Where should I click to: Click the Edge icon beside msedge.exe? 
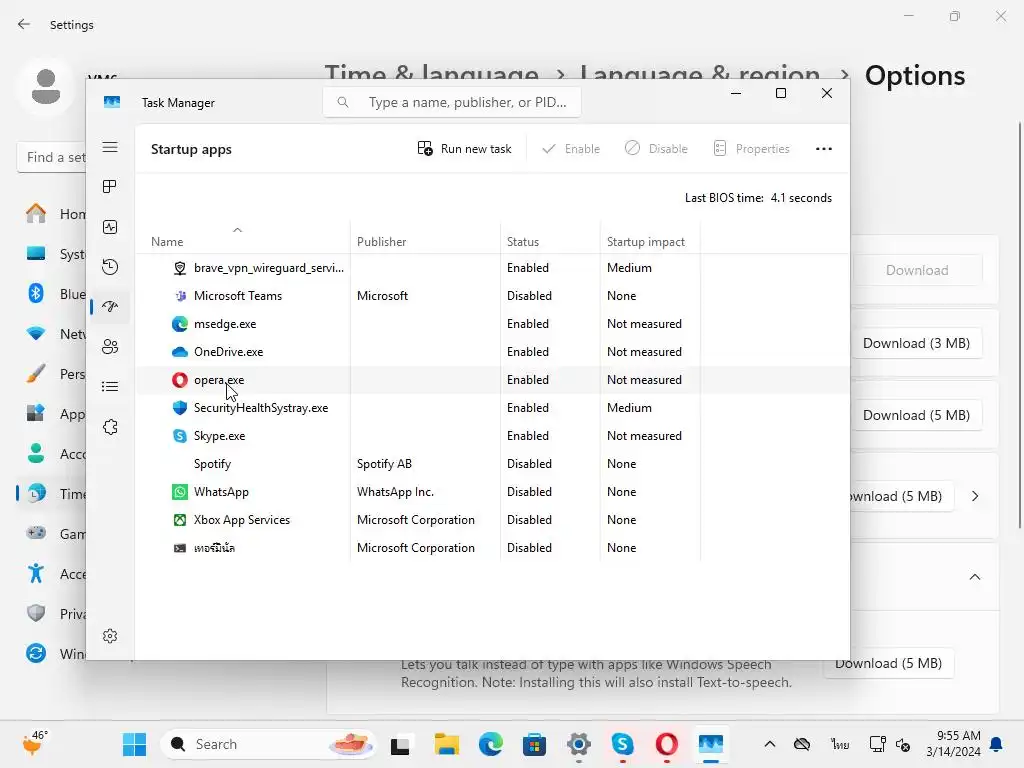[x=180, y=324]
